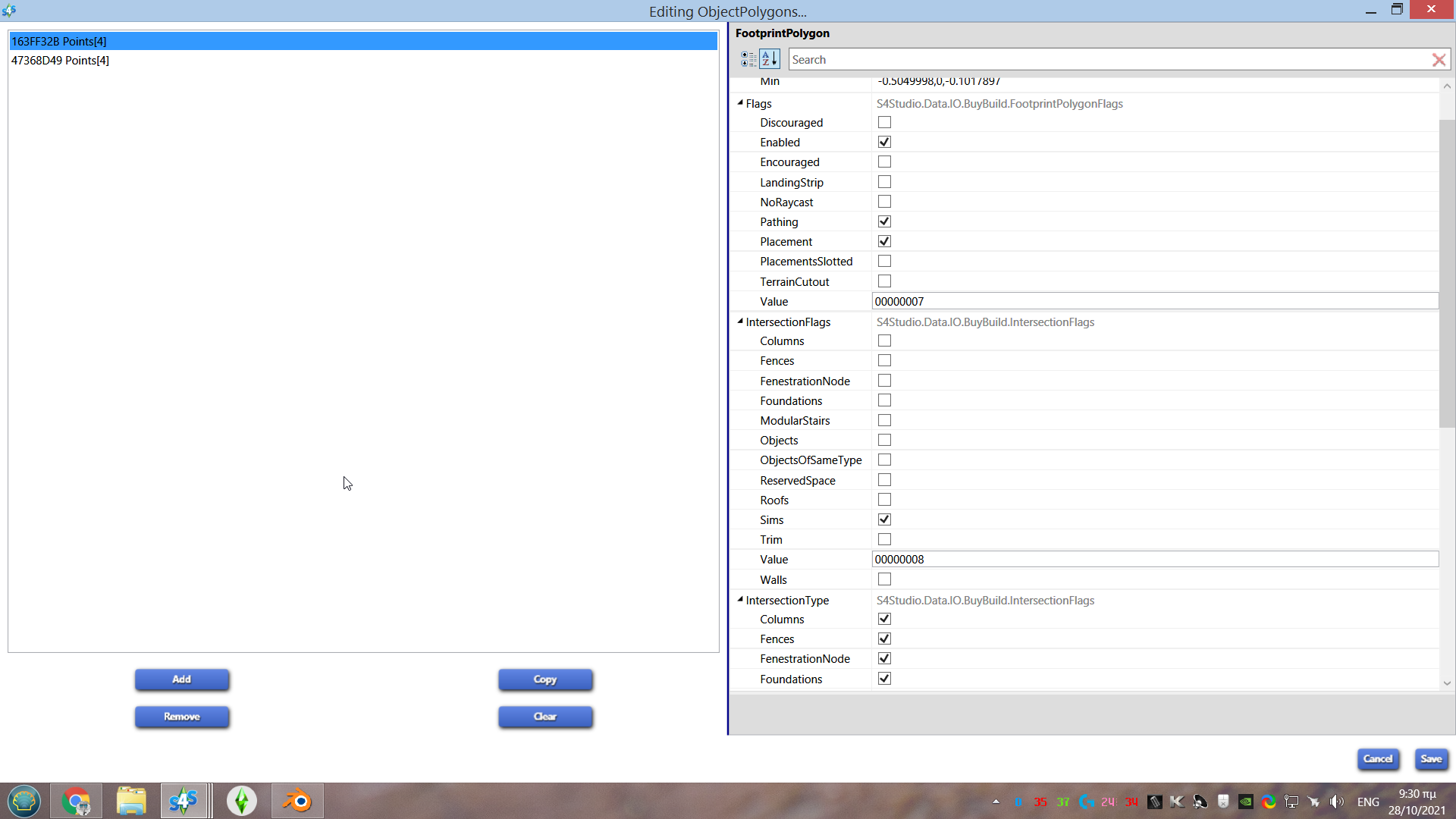Enable the Discouraged flag checkbox

[884, 122]
